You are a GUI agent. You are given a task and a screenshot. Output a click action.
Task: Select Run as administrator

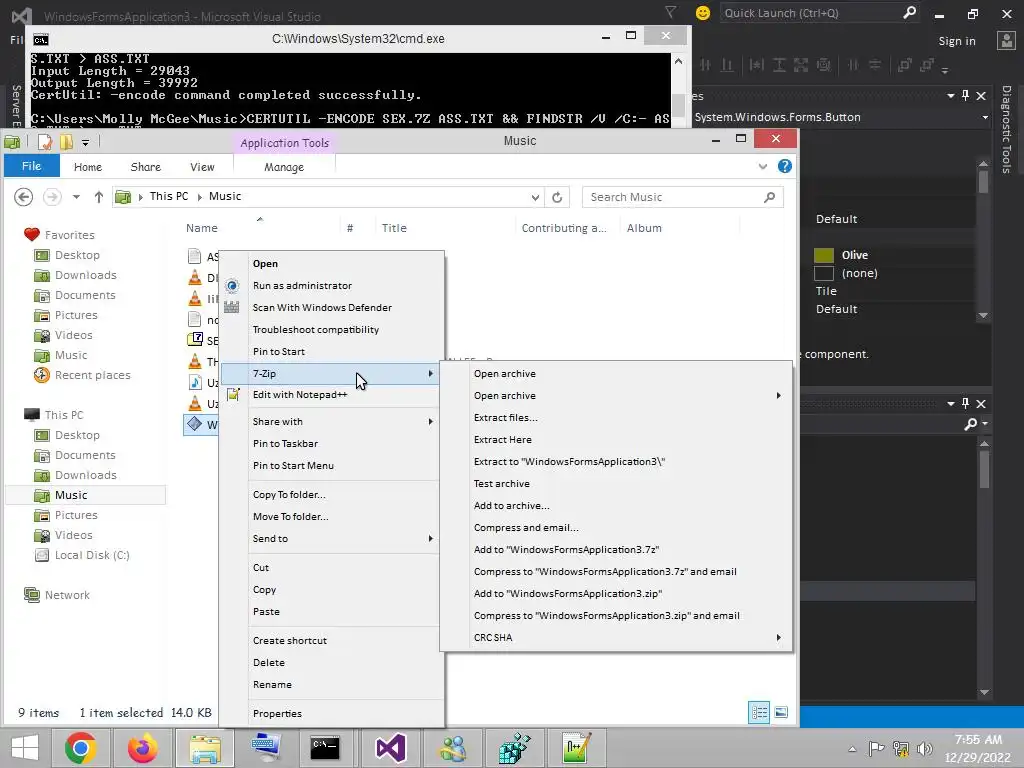tap(302, 285)
